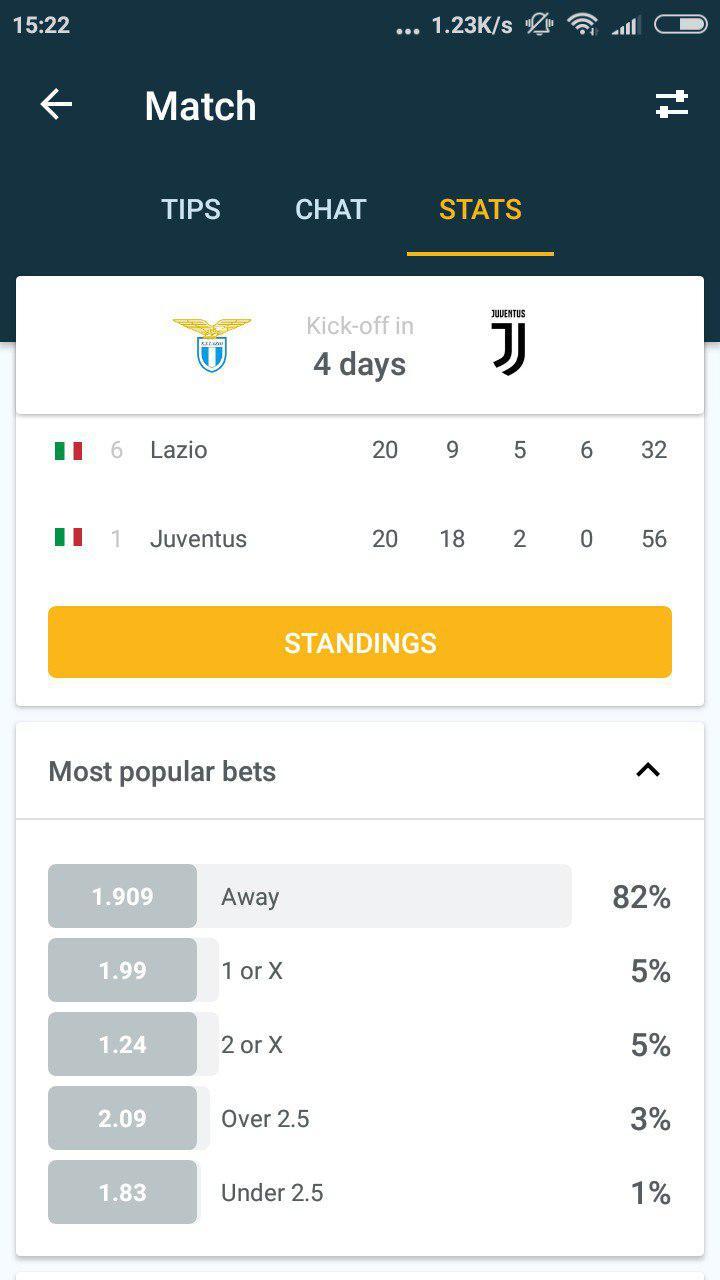720x1280 pixels.
Task: Choose the 1.83 Under 2.5 odds
Action: click(x=122, y=1192)
